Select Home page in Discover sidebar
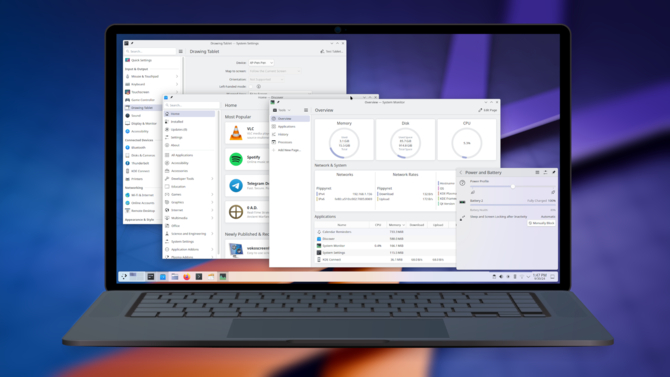670x377 pixels. point(190,114)
